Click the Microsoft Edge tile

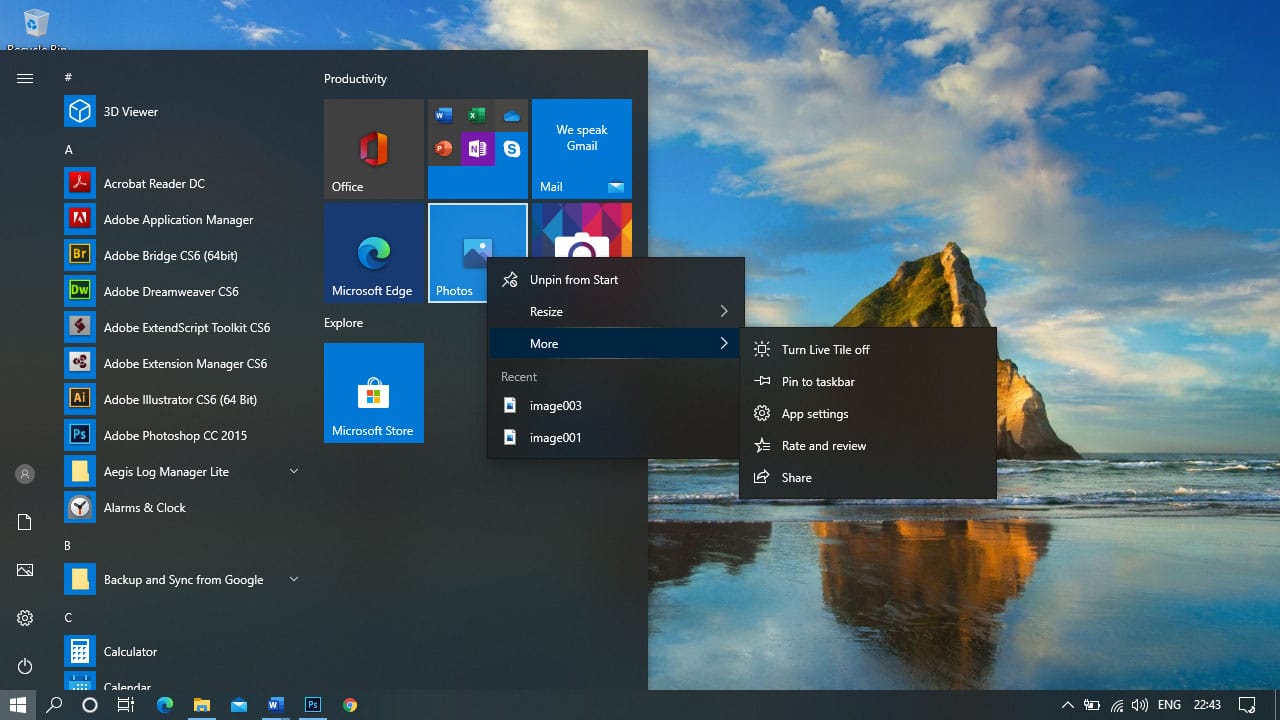(x=373, y=253)
